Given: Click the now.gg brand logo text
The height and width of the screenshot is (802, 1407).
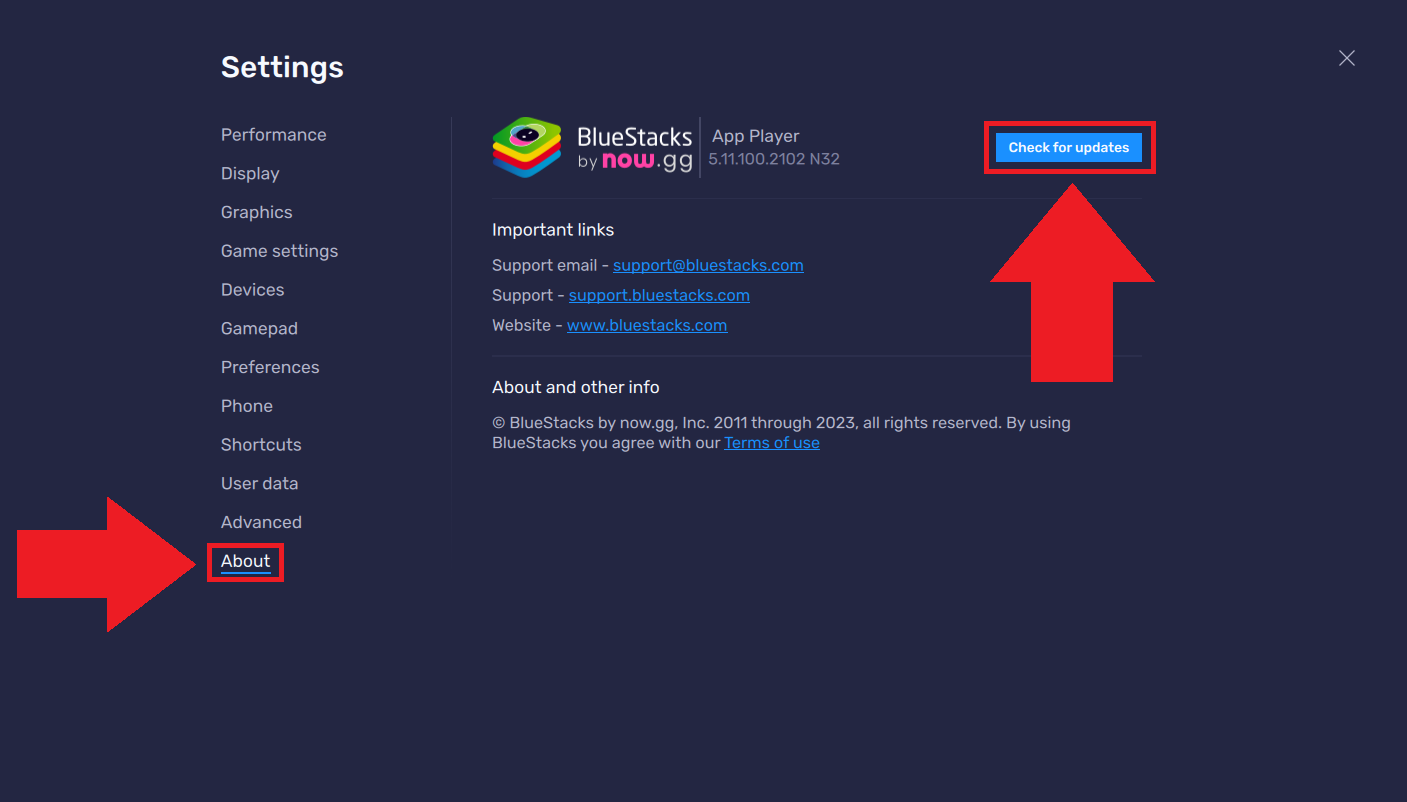Looking at the screenshot, I should (646, 161).
